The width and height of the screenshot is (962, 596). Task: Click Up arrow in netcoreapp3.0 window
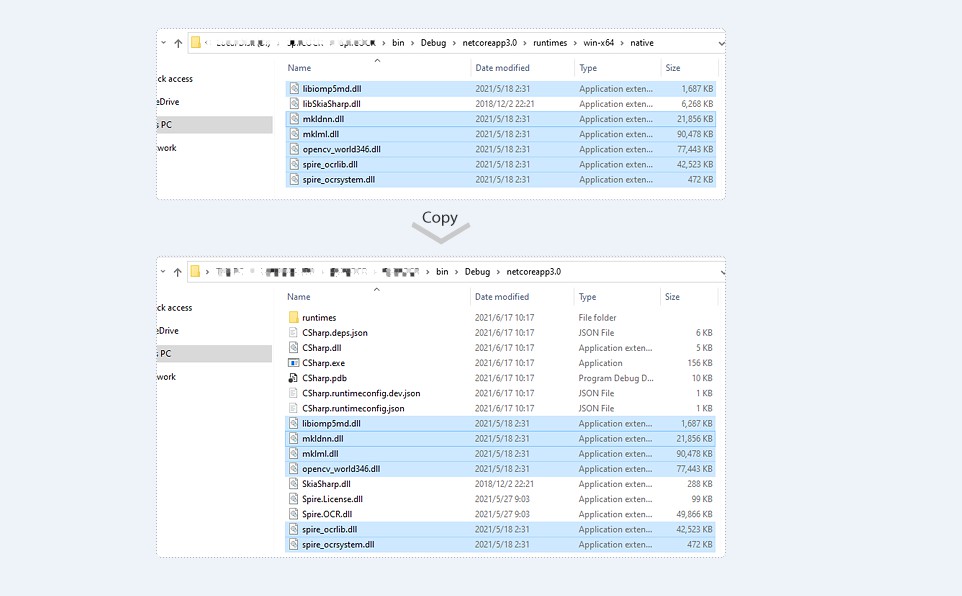[177, 272]
